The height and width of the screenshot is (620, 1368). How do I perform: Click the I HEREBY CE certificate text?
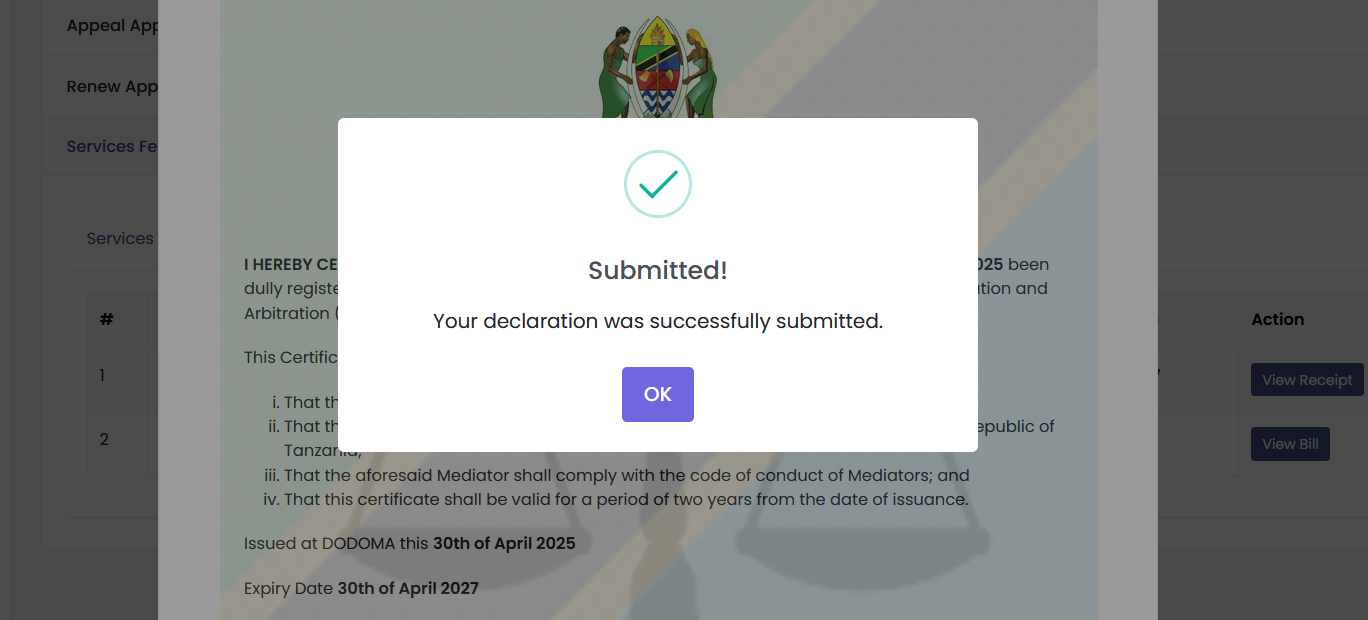tap(291, 265)
